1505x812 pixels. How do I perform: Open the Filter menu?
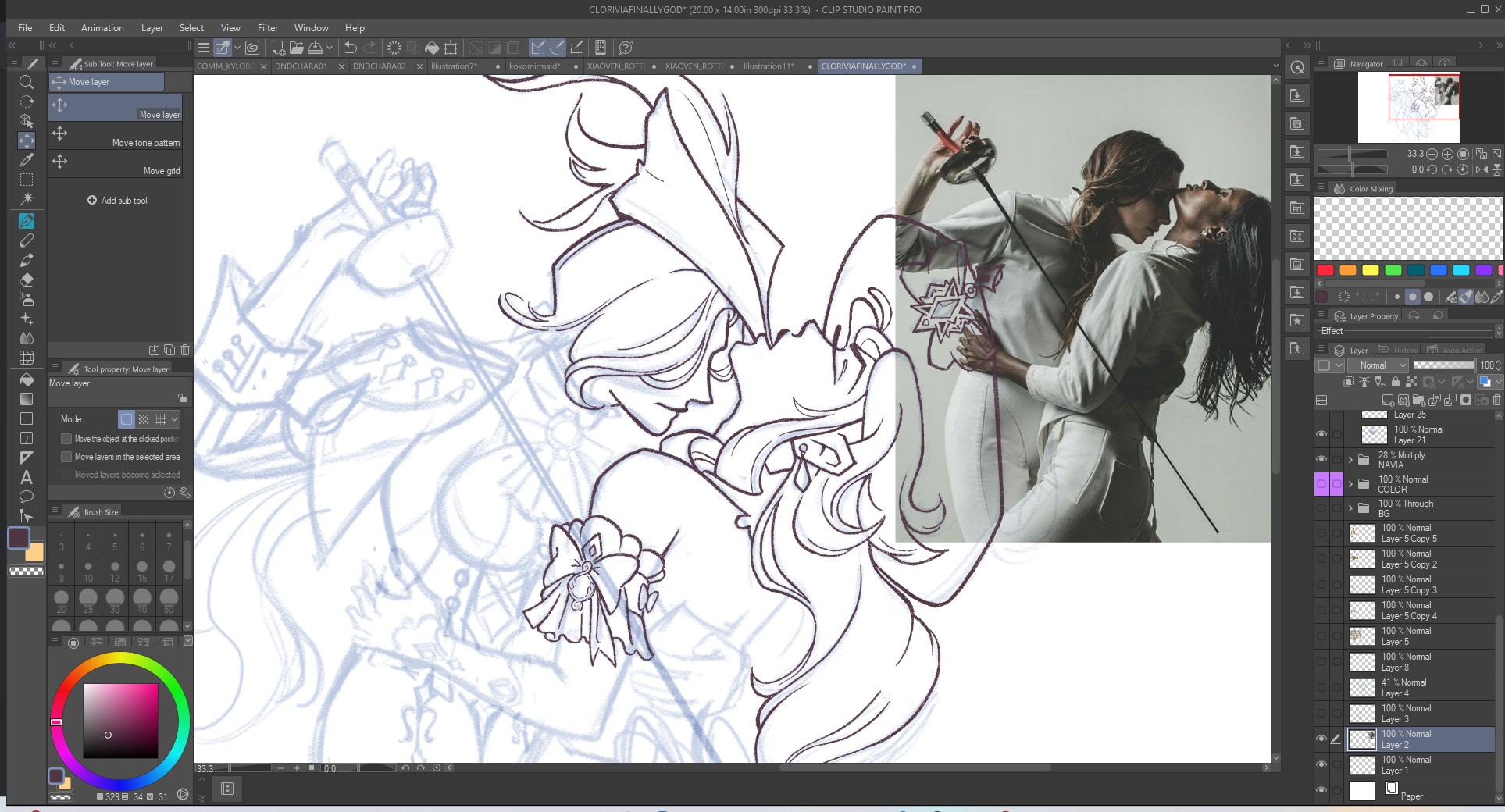pyautogui.click(x=267, y=27)
